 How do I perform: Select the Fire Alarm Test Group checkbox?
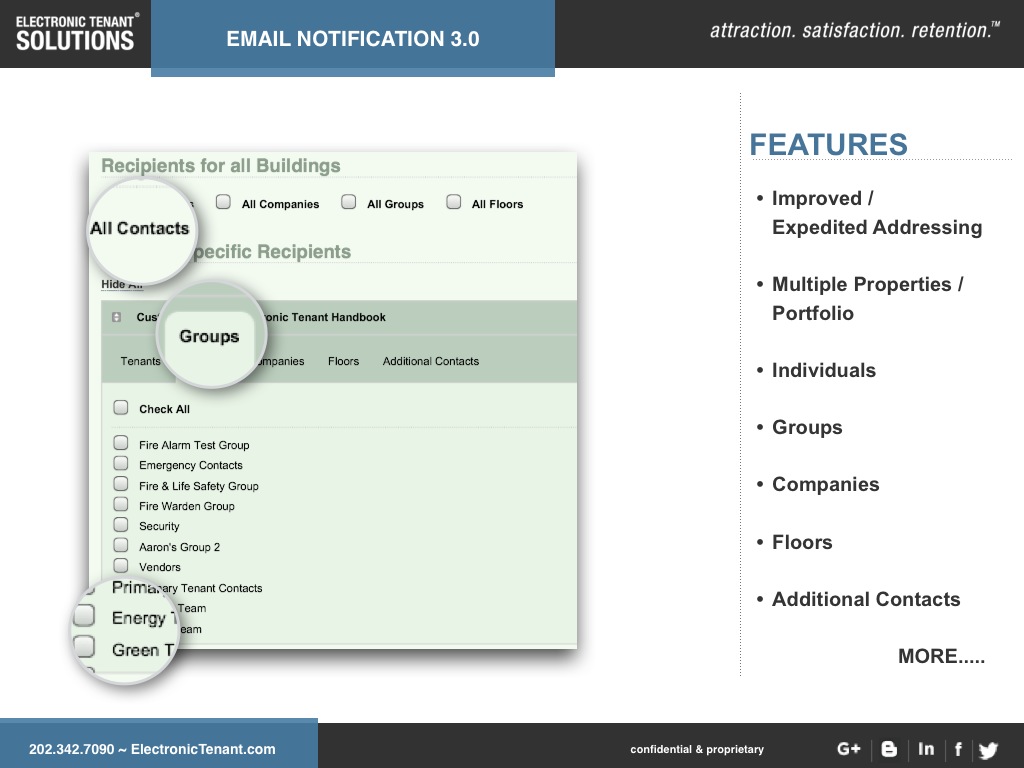tap(121, 443)
